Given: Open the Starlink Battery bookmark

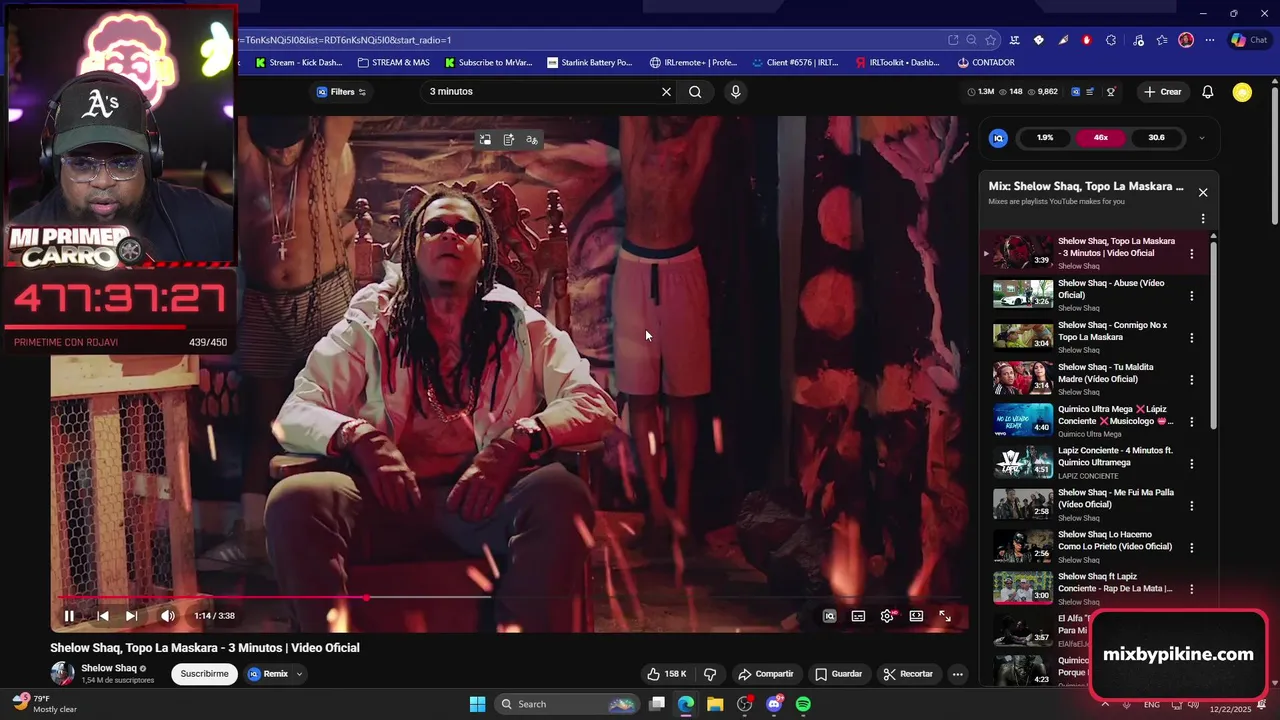Looking at the screenshot, I should (x=590, y=62).
